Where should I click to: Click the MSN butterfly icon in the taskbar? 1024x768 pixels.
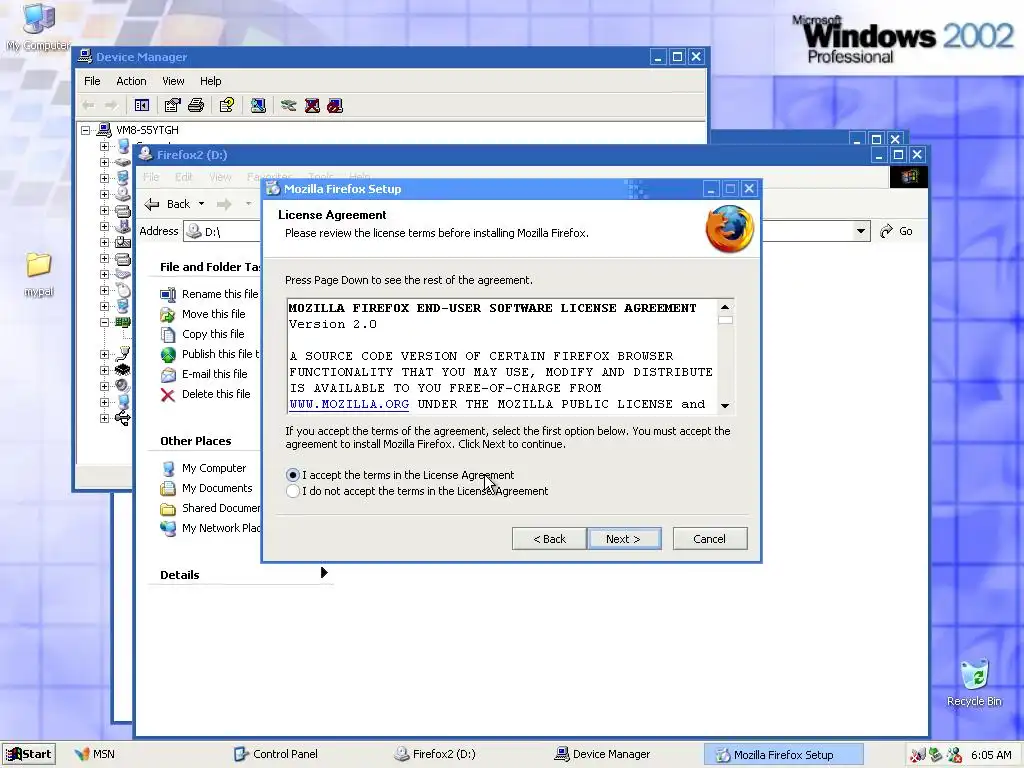coord(82,754)
